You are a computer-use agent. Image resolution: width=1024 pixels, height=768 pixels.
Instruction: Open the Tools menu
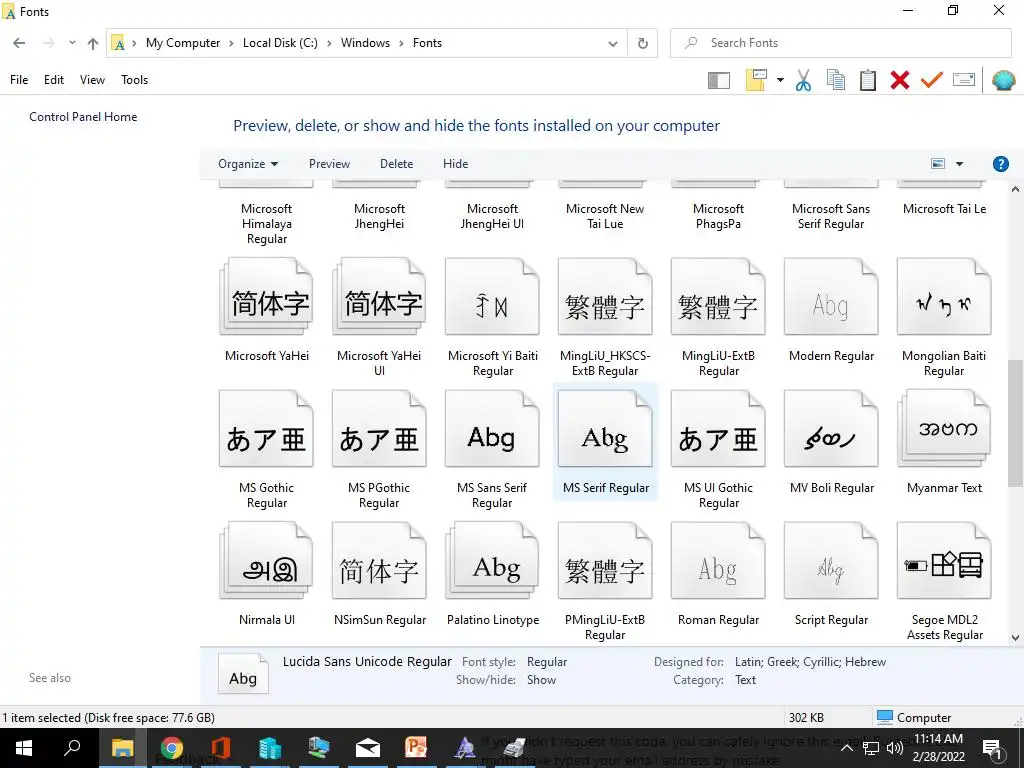pos(135,80)
